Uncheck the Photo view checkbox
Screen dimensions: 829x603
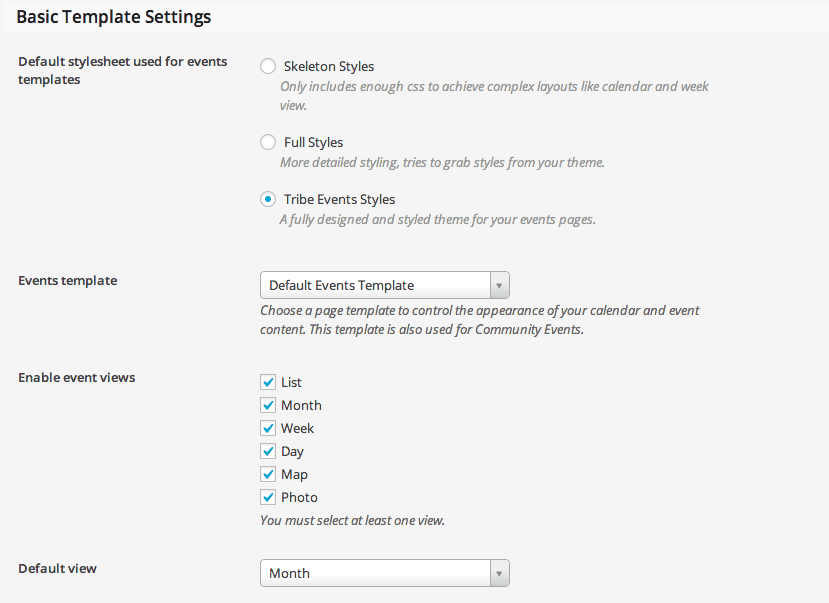tap(268, 497)
